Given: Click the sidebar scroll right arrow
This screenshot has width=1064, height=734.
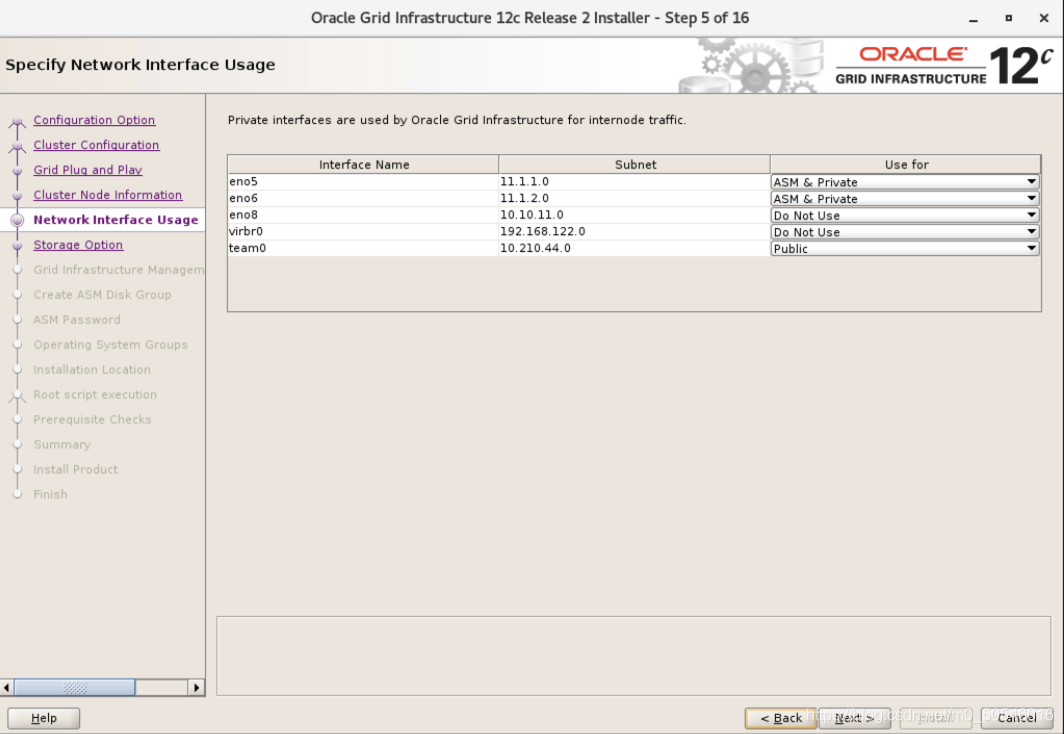Looking at the screenshot, I should click(196, 687).
